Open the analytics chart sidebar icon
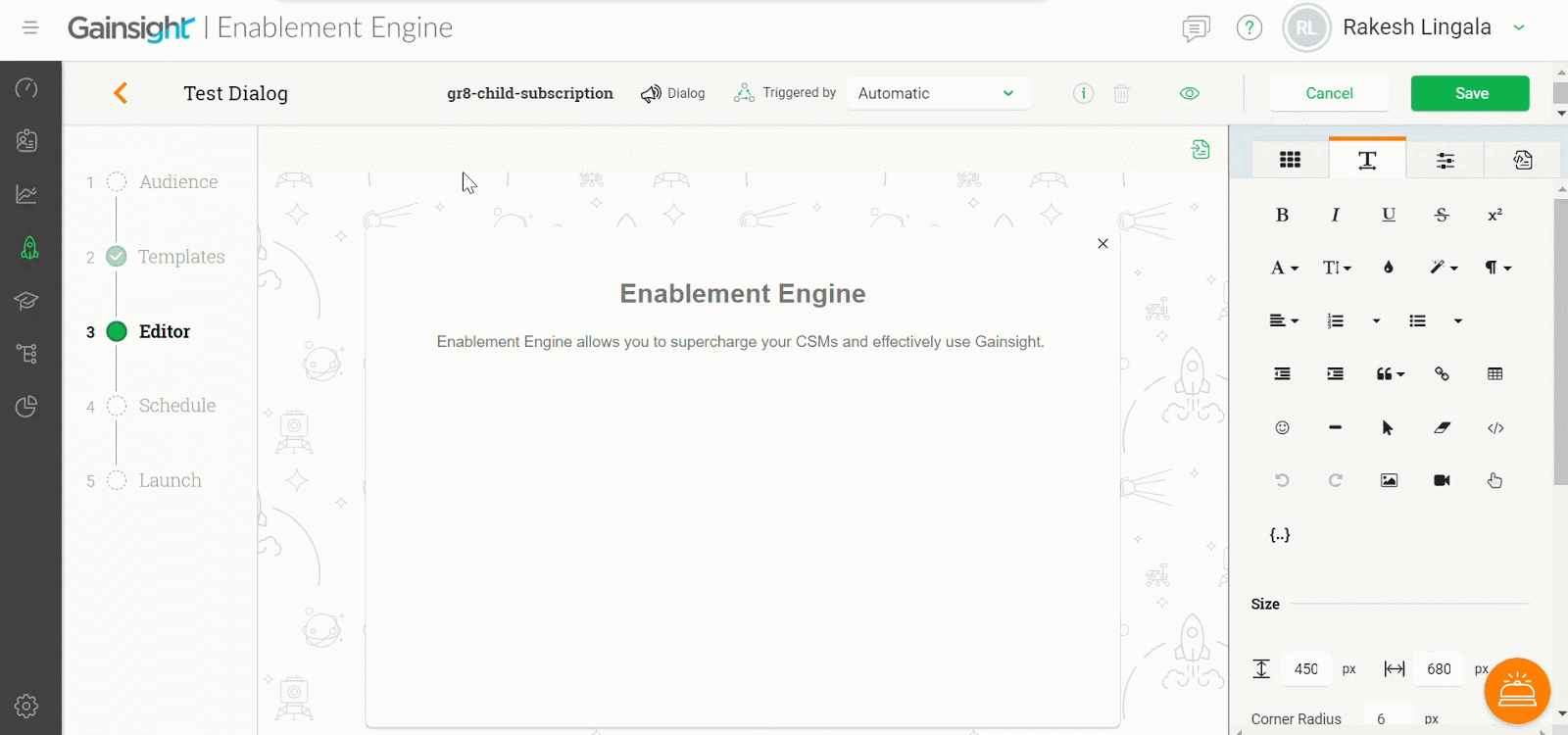 click(26, 194)
